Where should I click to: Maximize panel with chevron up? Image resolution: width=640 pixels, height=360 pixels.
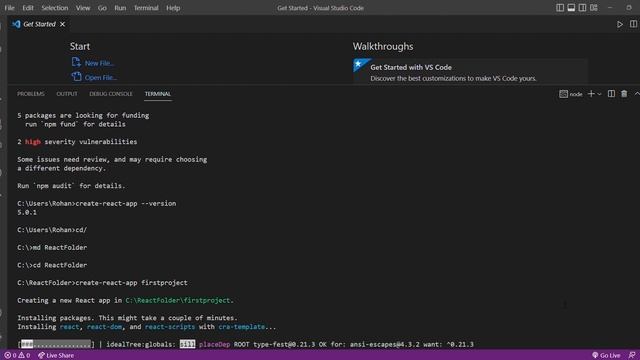(637, 94)
